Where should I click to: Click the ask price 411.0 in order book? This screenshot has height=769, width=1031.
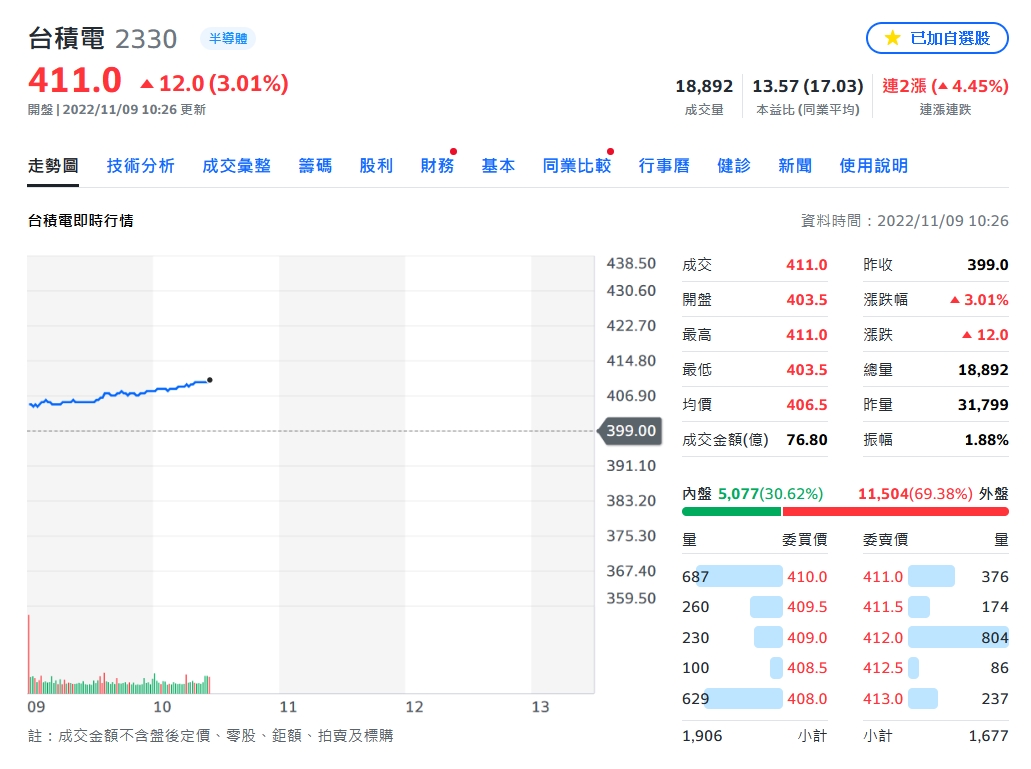(883, 576)
